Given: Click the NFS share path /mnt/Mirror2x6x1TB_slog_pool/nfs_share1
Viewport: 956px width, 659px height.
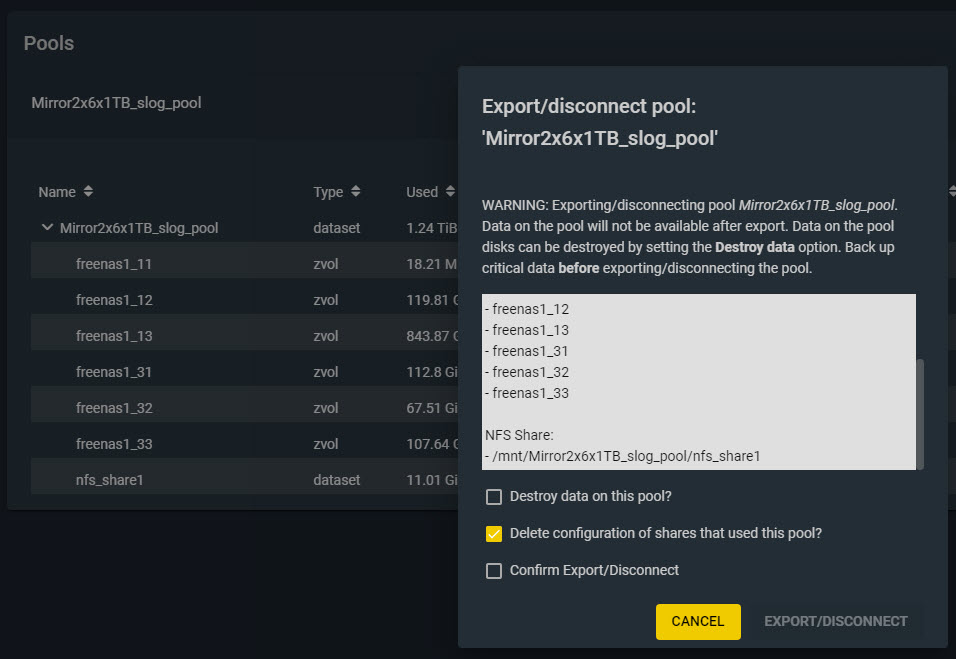Looking at the screenshot, I should 626,456.
